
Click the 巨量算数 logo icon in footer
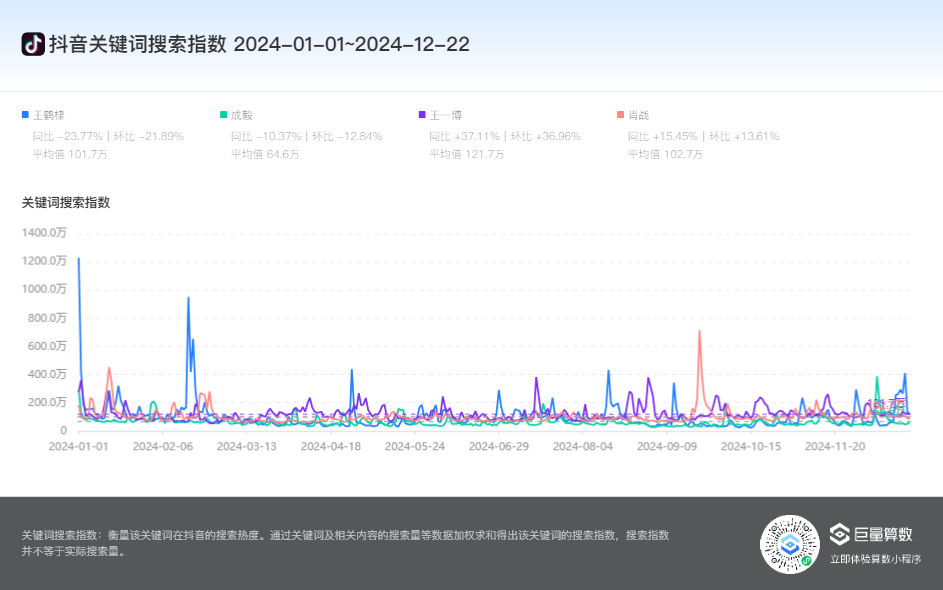[x=840, y=533]
